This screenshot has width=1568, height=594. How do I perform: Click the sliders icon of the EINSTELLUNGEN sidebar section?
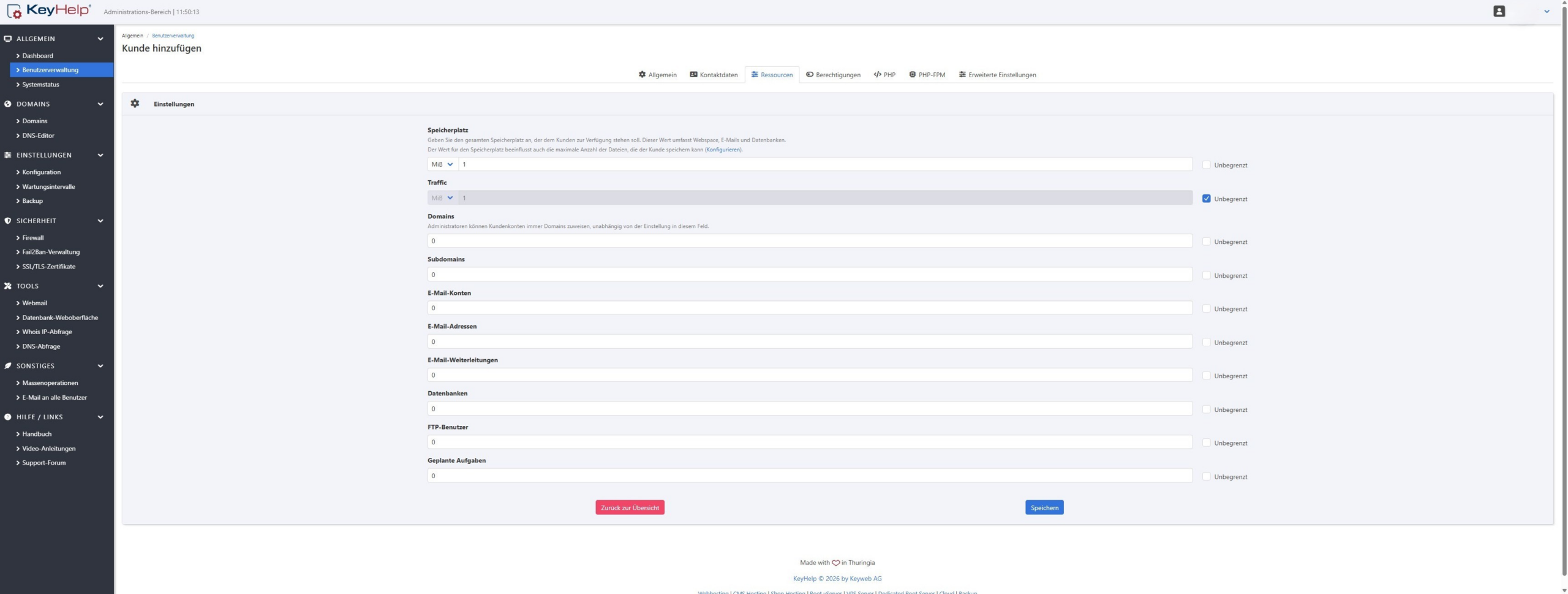pyautogui.click(x=7, y=155)
